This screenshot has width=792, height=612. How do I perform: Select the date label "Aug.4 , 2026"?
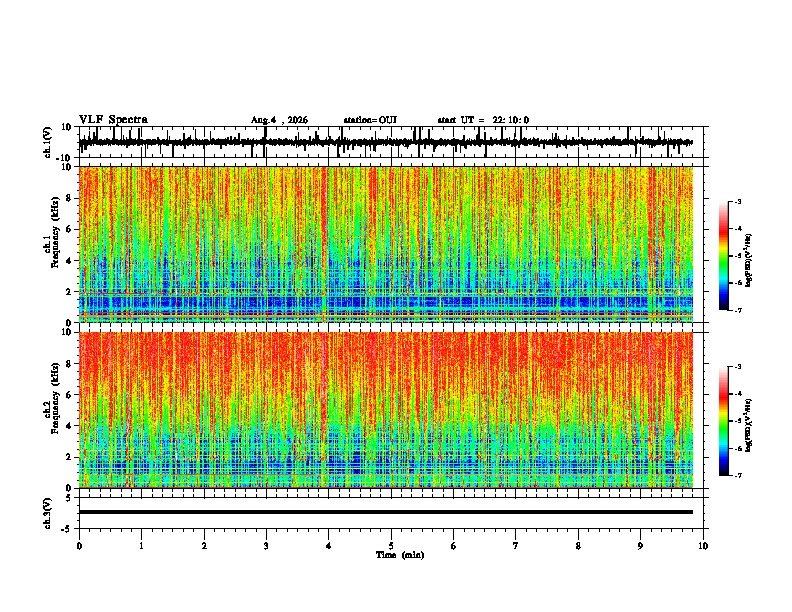[x=279, y=120]
